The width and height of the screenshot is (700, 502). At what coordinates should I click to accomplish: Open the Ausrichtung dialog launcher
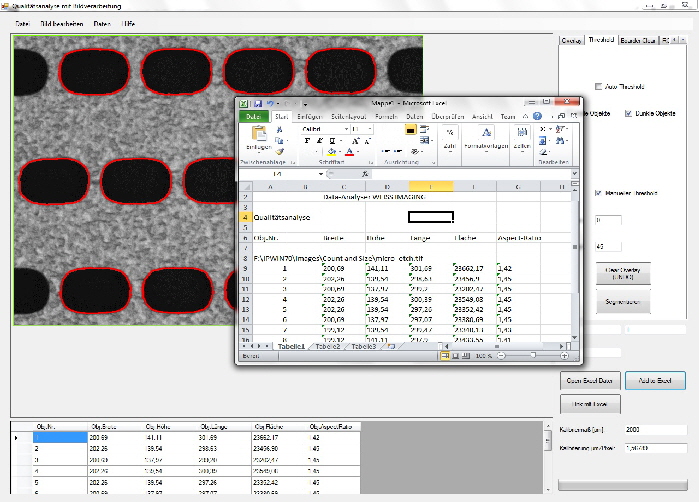(433, 163)
